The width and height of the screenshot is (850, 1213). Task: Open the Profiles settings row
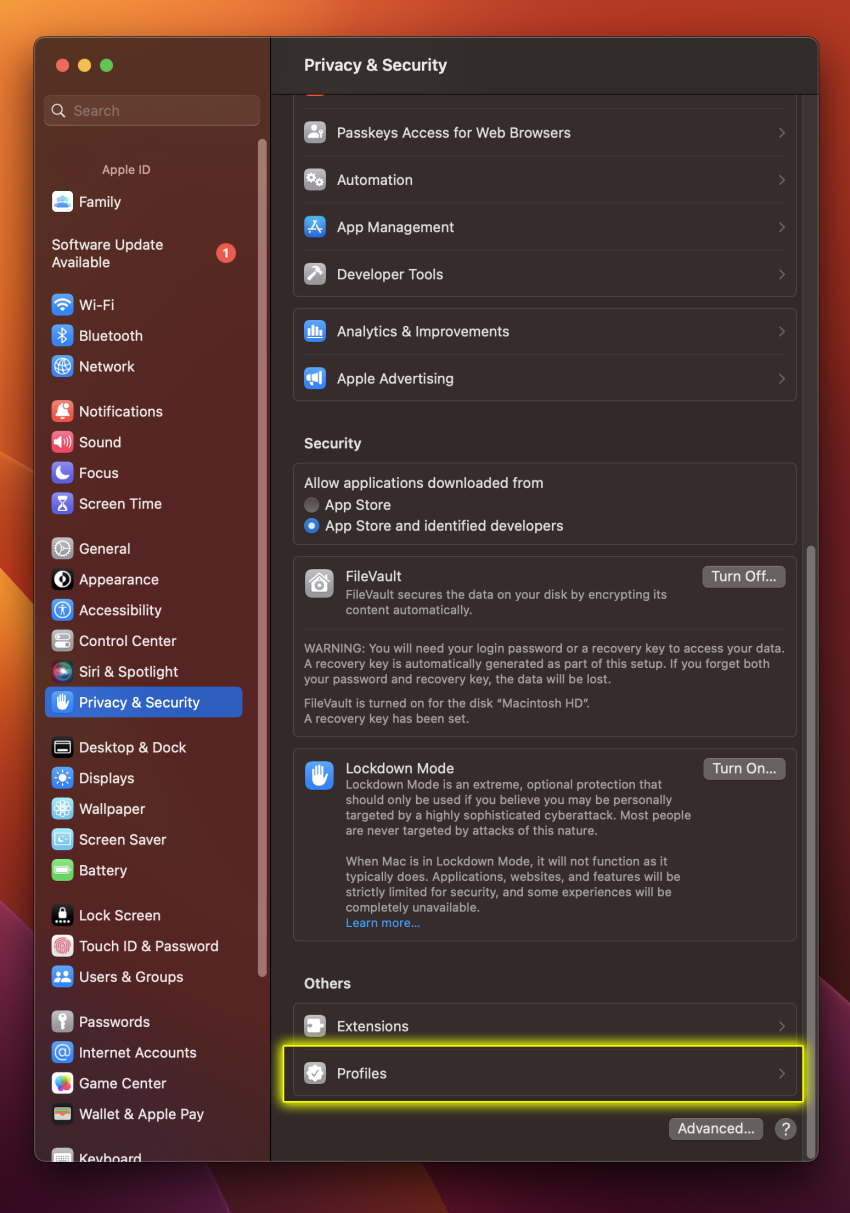545,1074
